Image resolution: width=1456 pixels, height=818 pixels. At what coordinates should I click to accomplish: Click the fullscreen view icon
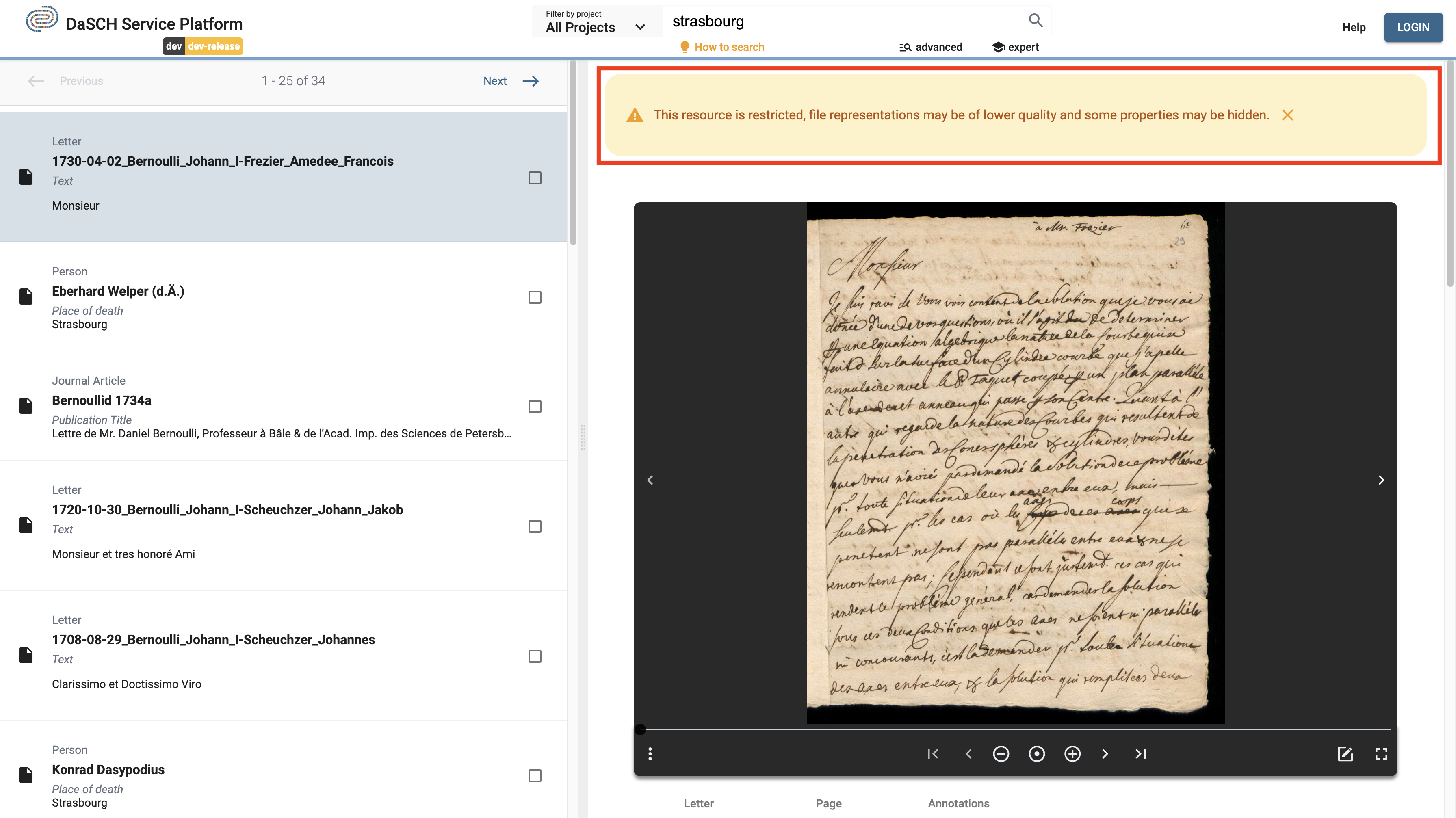click(1381, 754)
